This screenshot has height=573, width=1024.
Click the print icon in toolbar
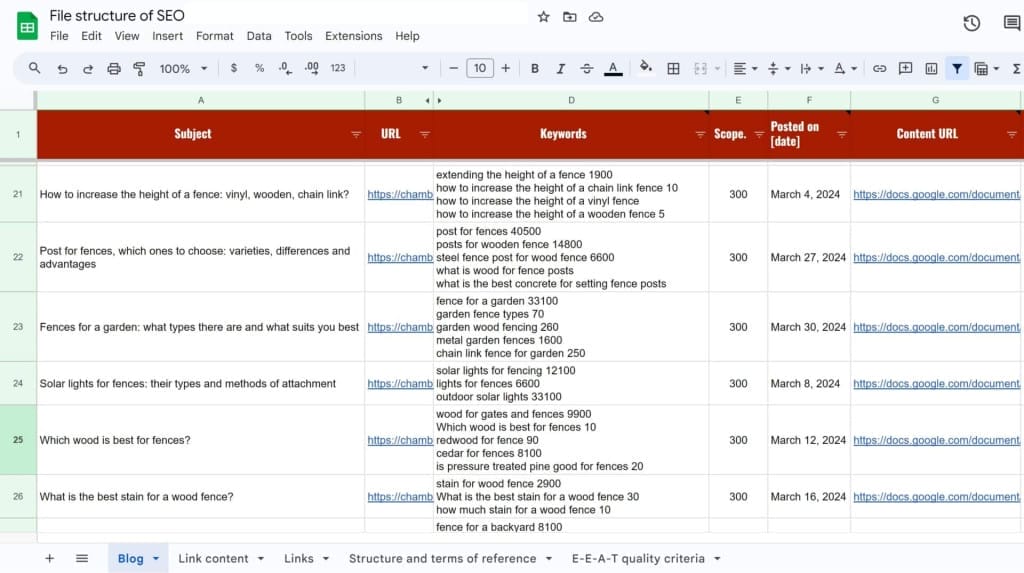point(114,68)
